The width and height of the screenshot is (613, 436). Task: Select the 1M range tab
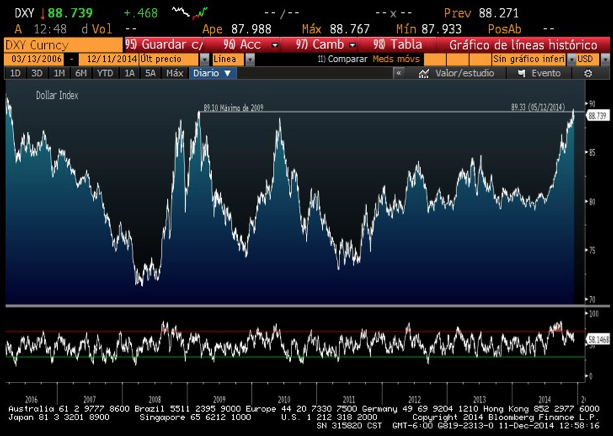coord(59,73)
